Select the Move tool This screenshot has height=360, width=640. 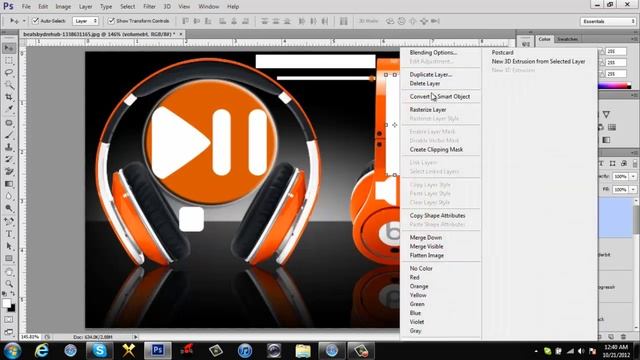[x=9, y=48]
